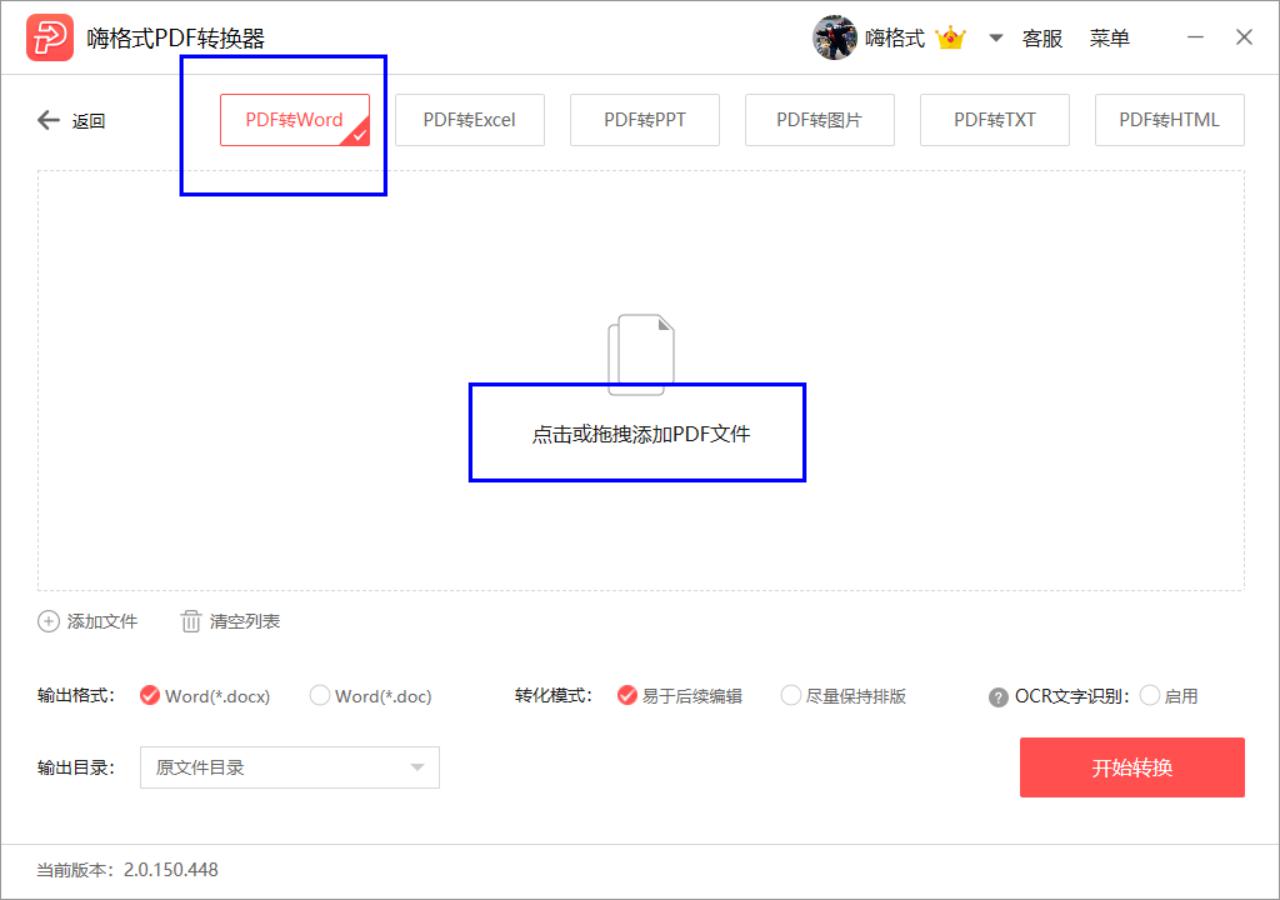Switch to PDF转图片 tab
The width and height of the screenshot is (1280, 900).
click(820, 120)
